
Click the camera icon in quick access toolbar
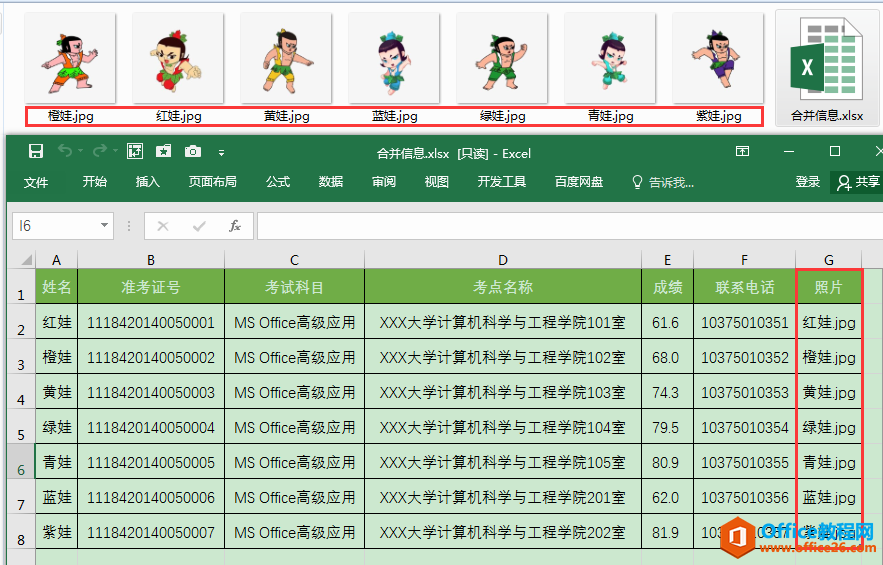tap(193, 151)
